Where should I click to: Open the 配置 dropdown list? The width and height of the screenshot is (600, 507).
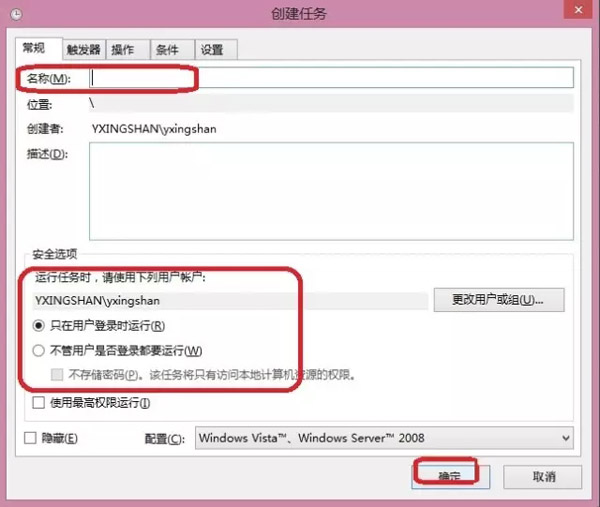(x=384, y=438)
